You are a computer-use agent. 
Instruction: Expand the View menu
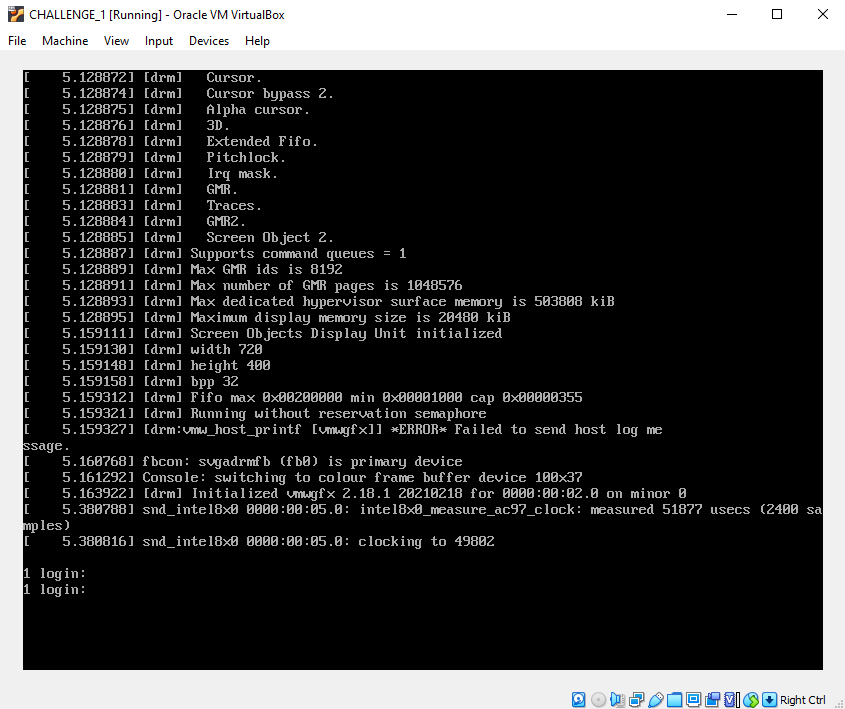pos(116,41)
